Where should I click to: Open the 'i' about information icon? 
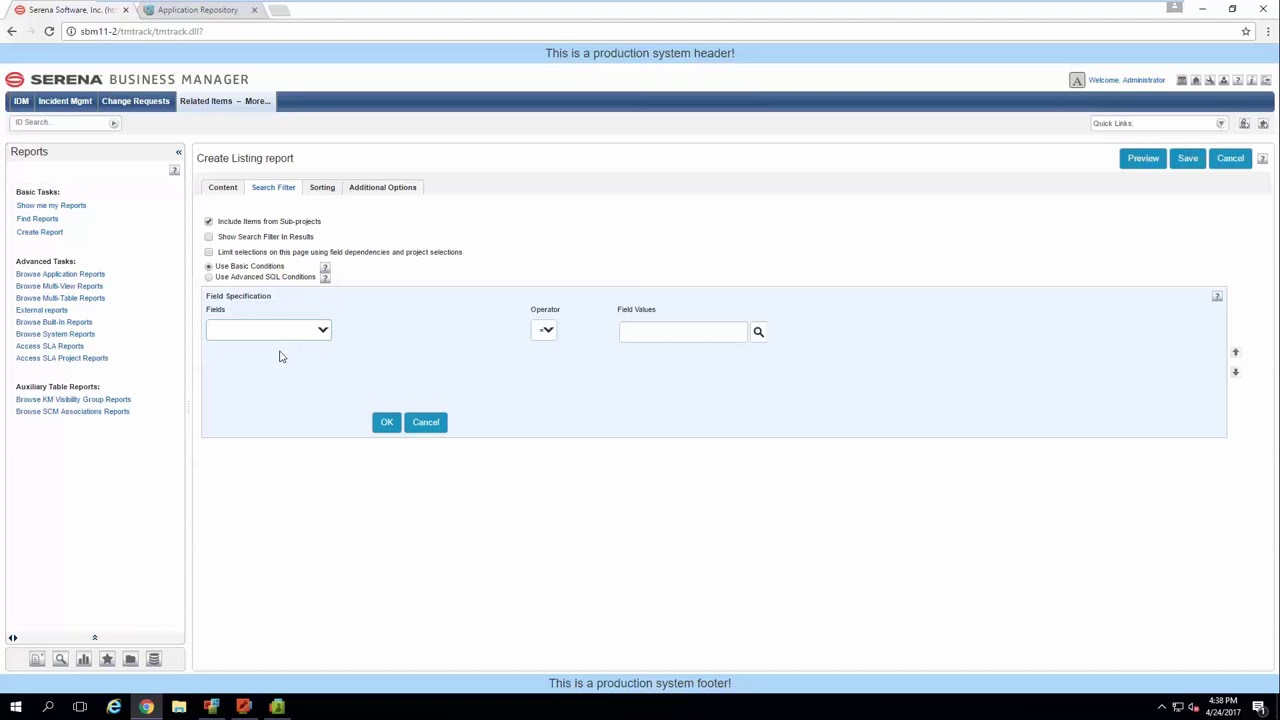coord(1252,80)
